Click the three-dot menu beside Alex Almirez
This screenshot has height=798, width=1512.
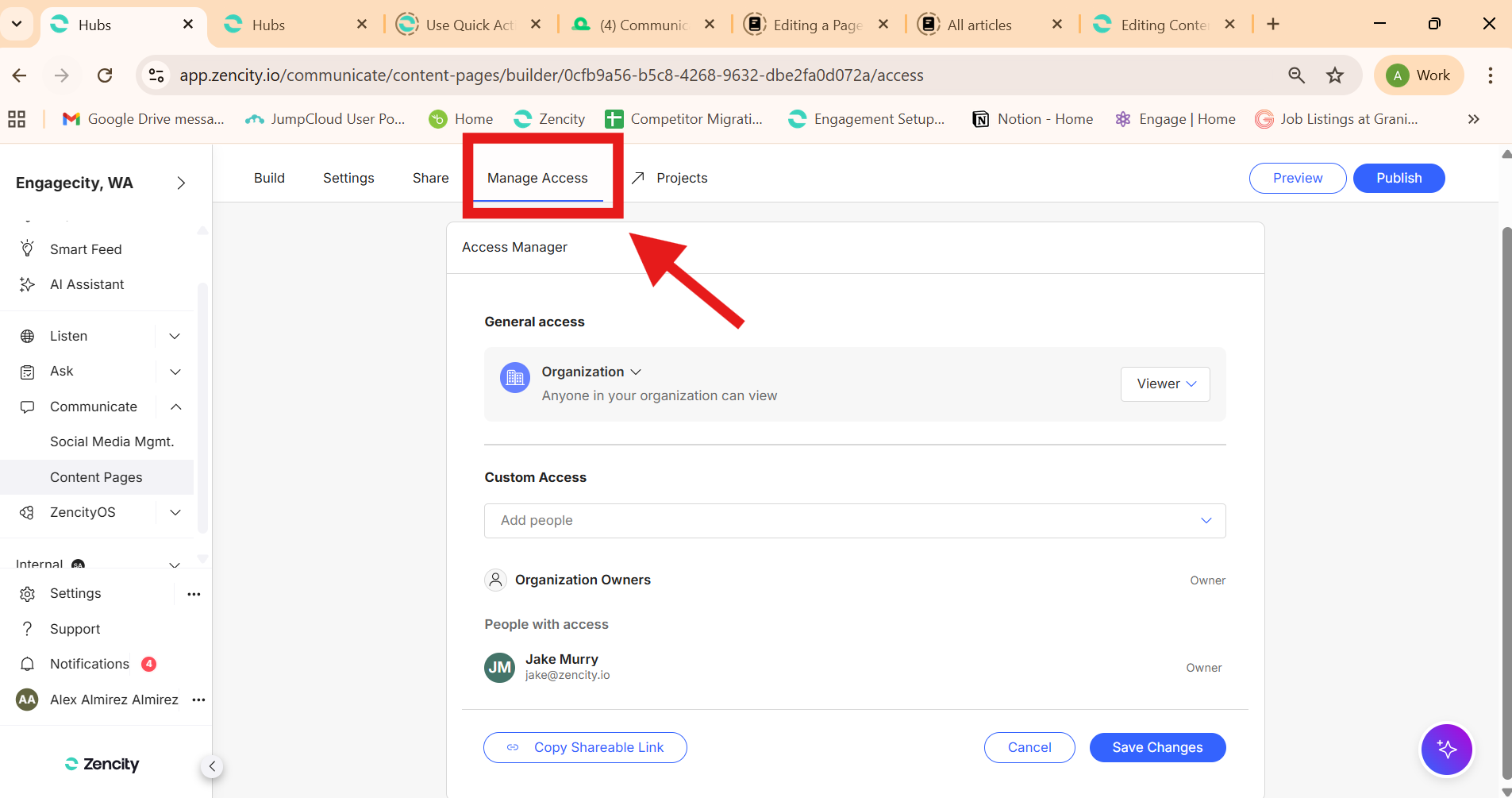198,700
